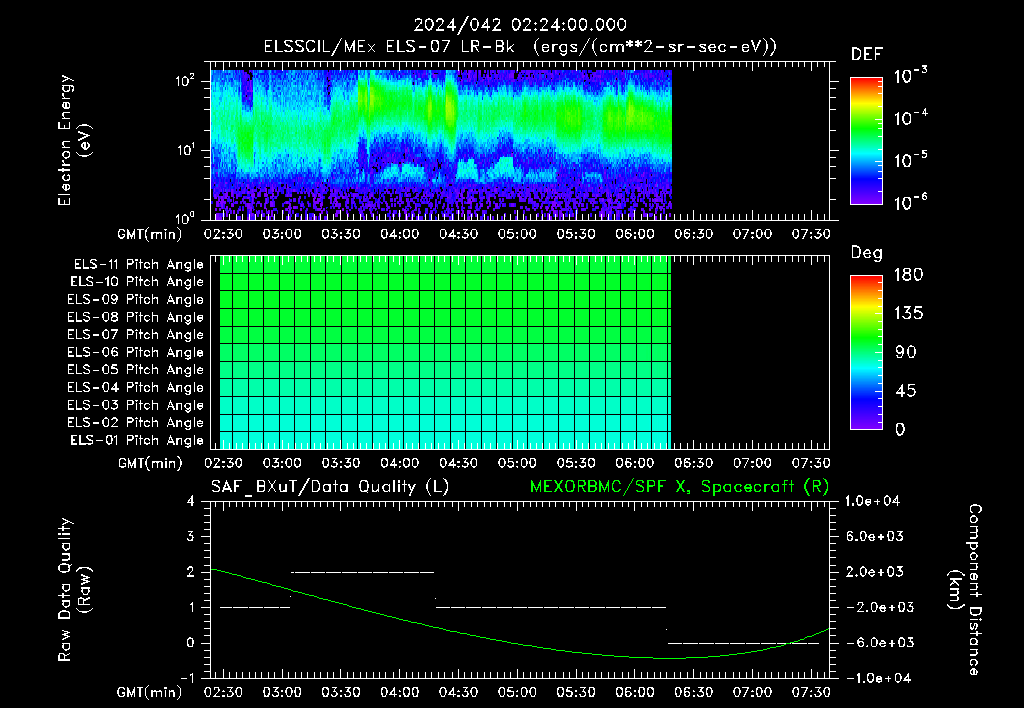Click the Electron Energy (eV) axis label
1024x708 pixels.
[73, 140]
